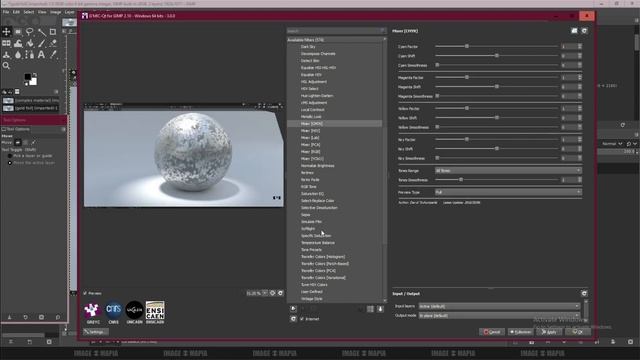
Task: Open the Output mode dropdown
Action: [x=499, y=316]
